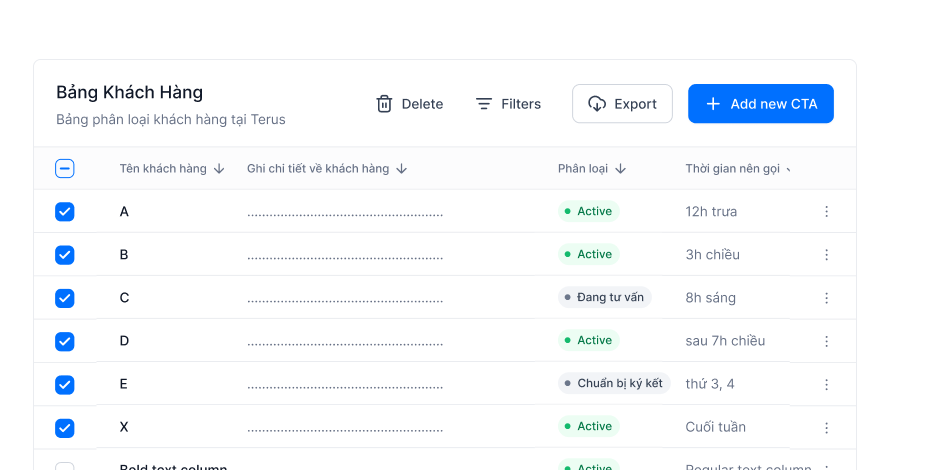Screen dimensions: 927x470
Task: Click the Bảng Khách Hàng title
Action: 129,93
